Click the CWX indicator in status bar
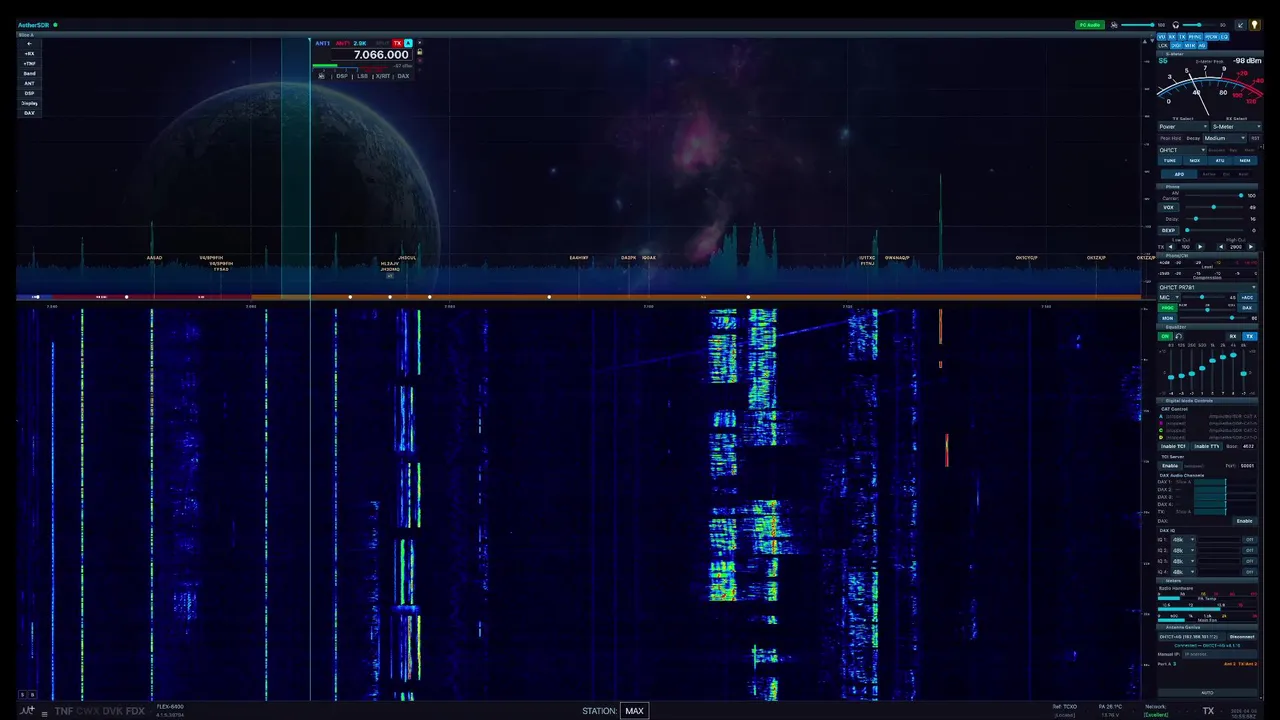1280x720 pixels. pyautogui.click(x=87, y=711)
